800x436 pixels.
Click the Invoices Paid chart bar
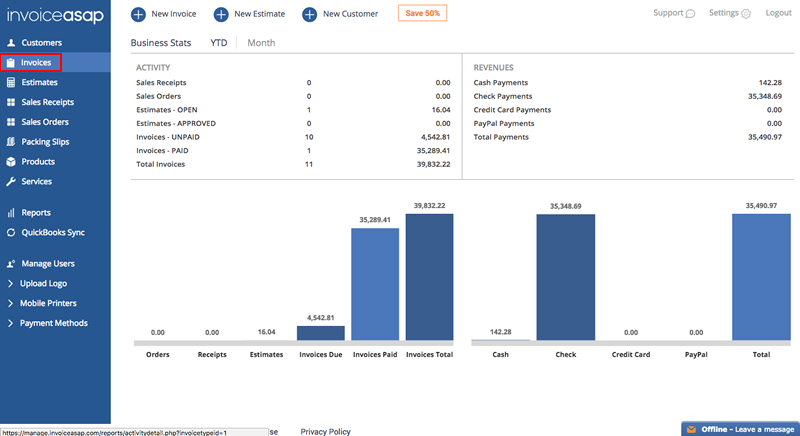[375, 285]
